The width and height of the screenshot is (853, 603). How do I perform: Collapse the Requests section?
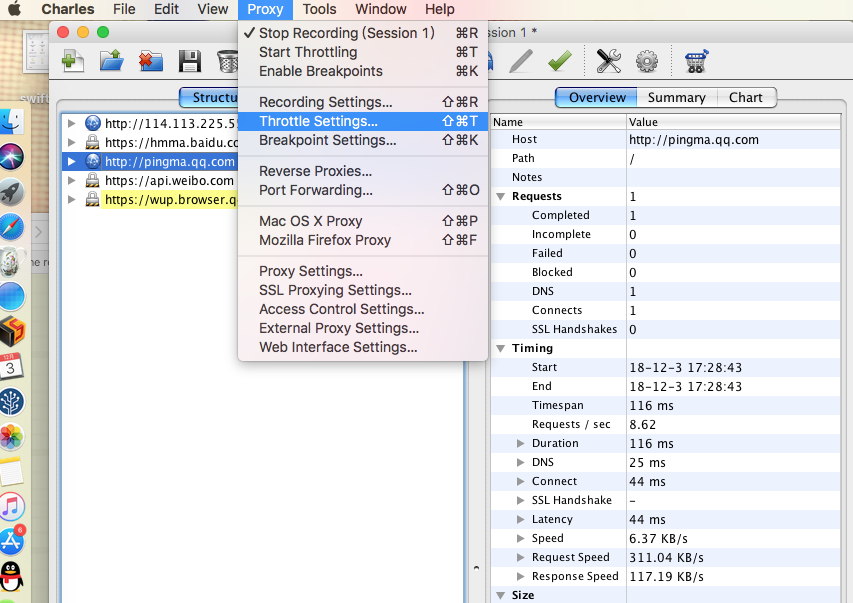point(501,196)
